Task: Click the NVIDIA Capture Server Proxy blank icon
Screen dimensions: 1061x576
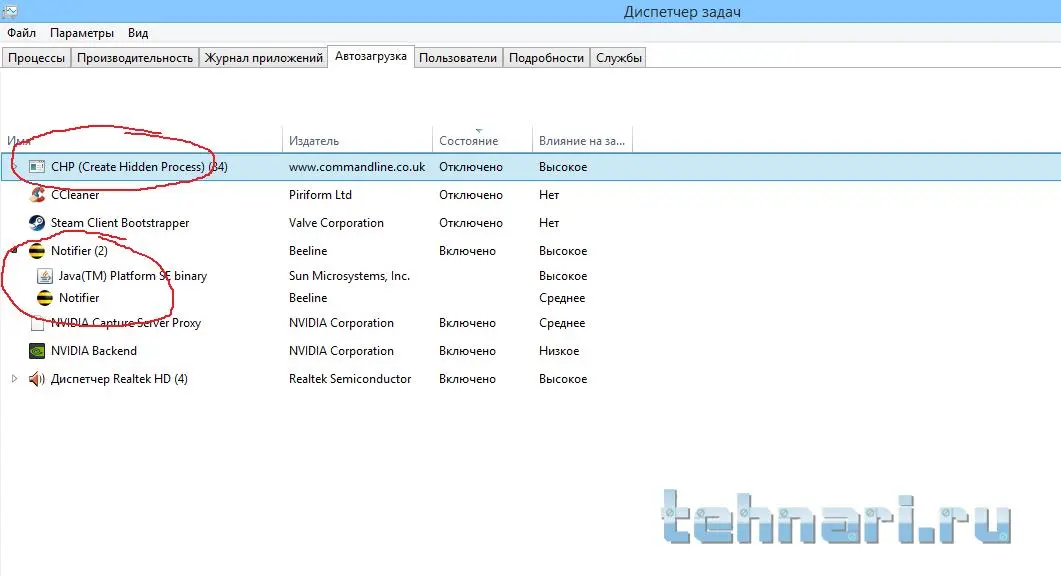Action: coord(37,324)
